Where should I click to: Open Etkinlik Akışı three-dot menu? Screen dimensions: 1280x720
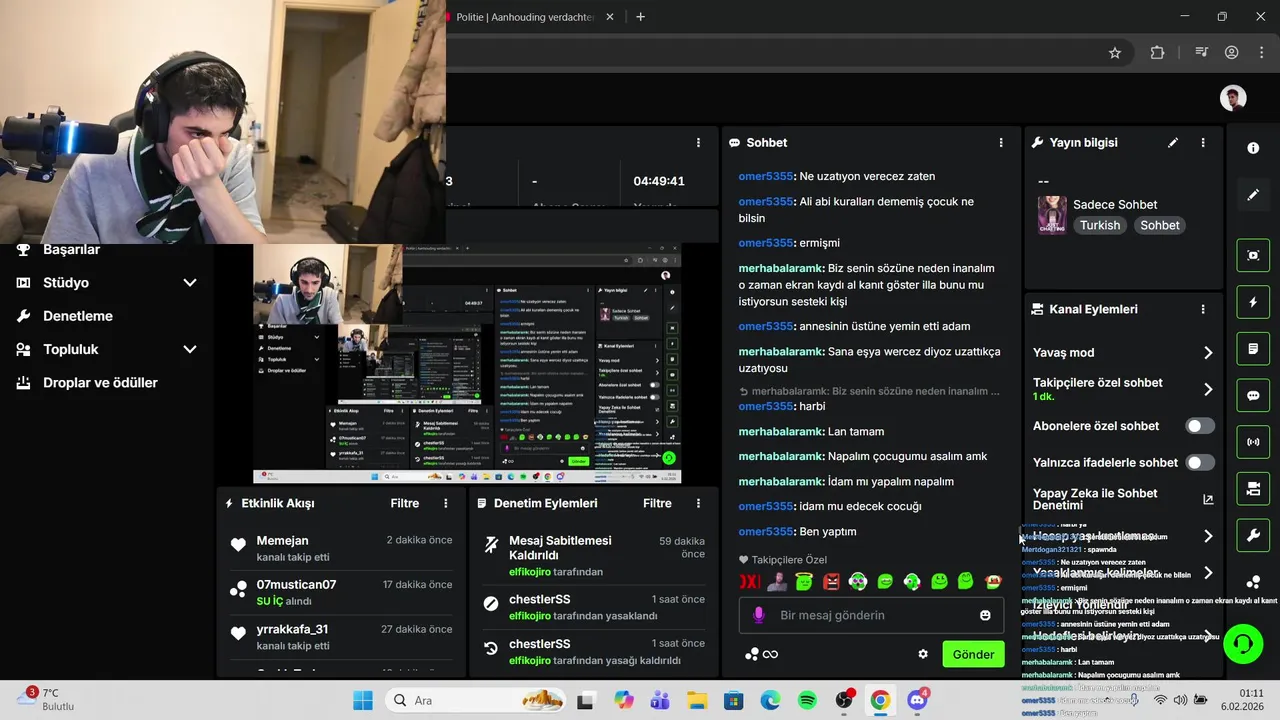446,504
